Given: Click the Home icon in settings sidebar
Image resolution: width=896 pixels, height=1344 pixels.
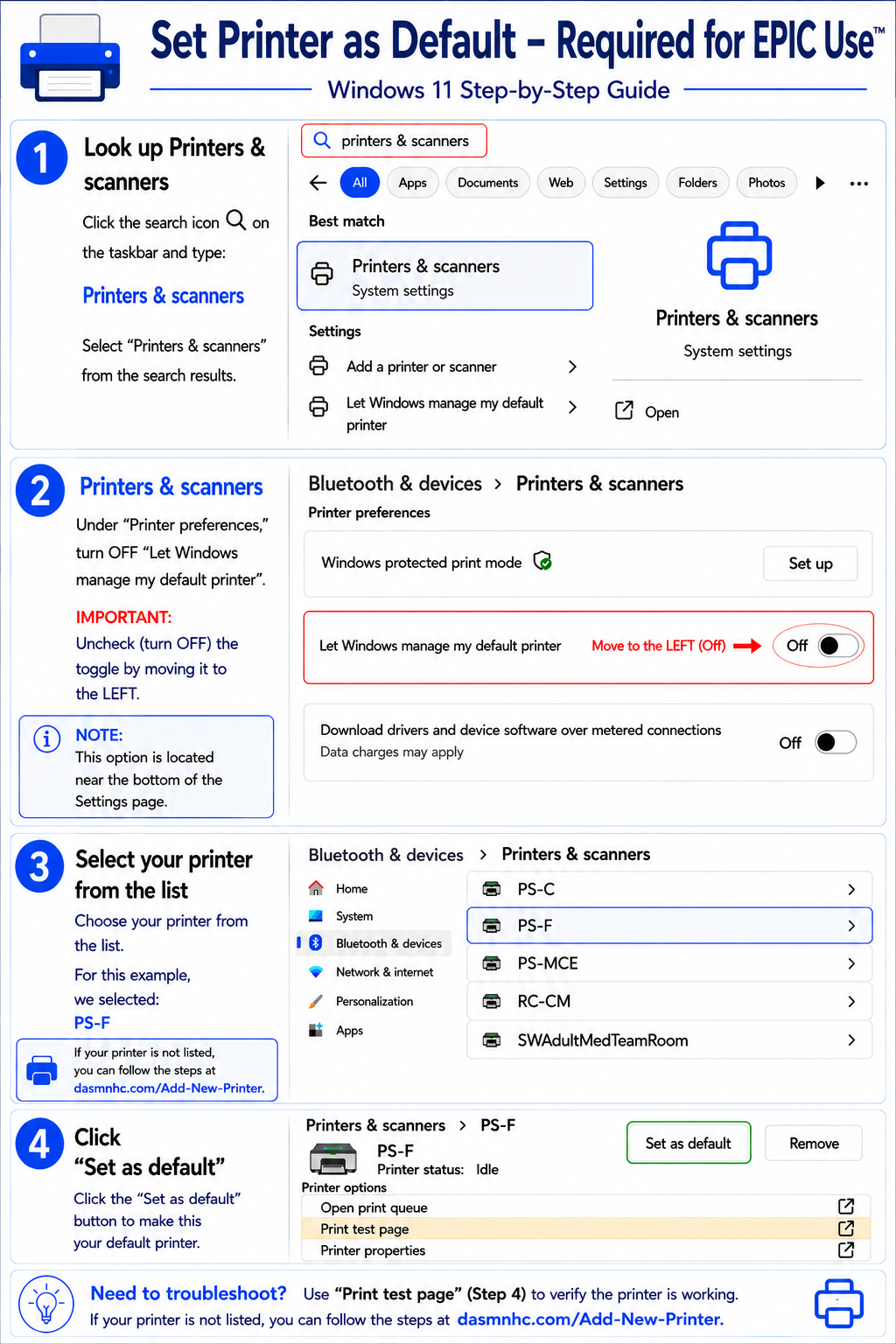Looking at the screenshot, I should click(316, 888).
